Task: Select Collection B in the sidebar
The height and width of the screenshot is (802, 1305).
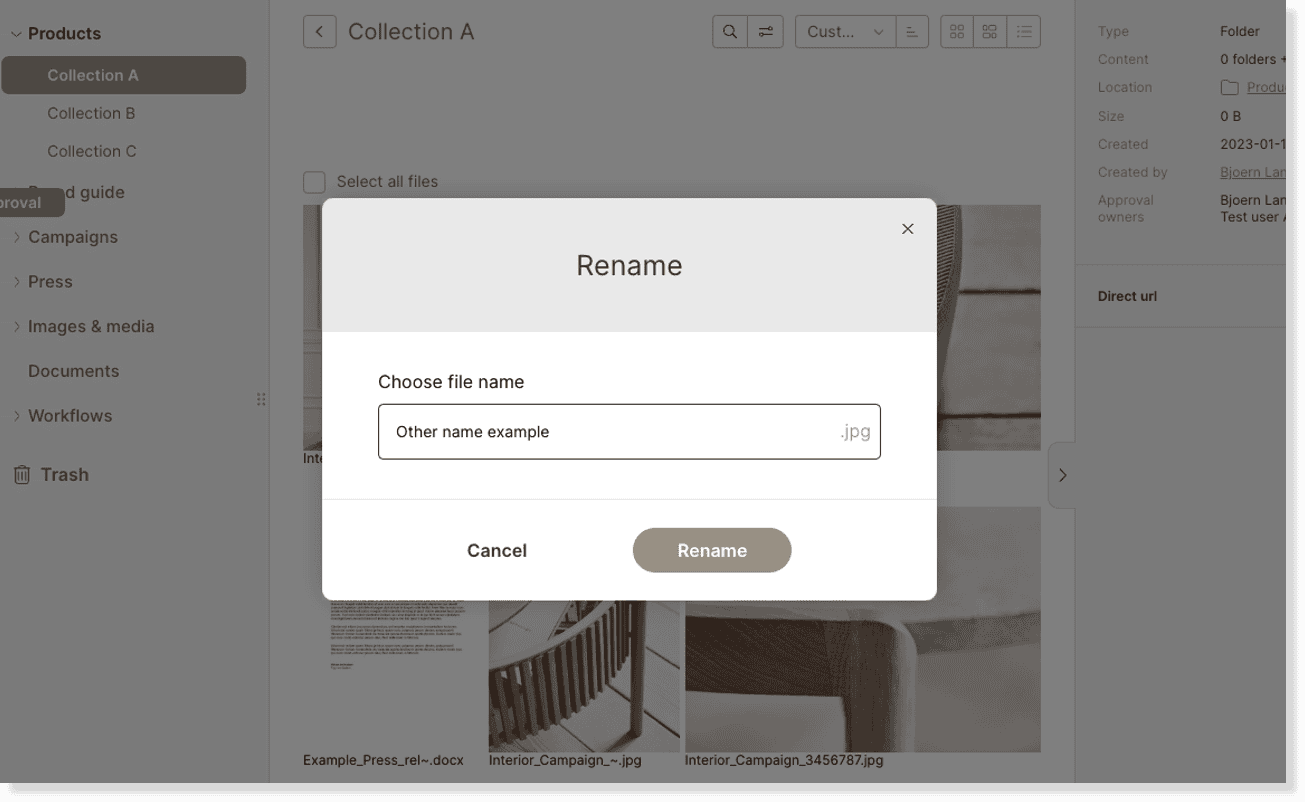Action: [92, 113]
